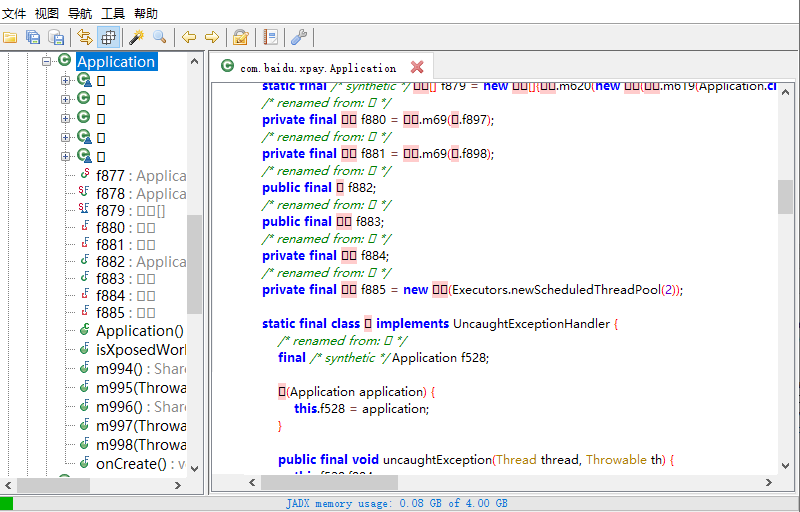Click the tree panel horizontal scroll right arrow
This screenshot has width=800, height=512.
pyautogui.click(x=178, y=485)
